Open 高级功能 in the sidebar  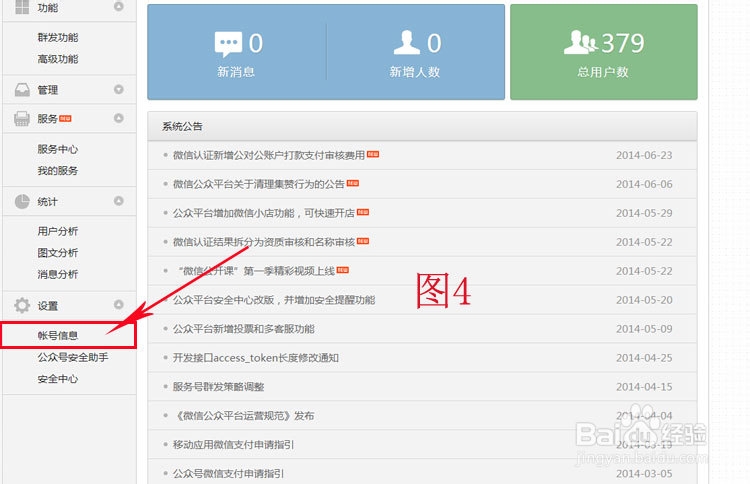tap(58, 59)
